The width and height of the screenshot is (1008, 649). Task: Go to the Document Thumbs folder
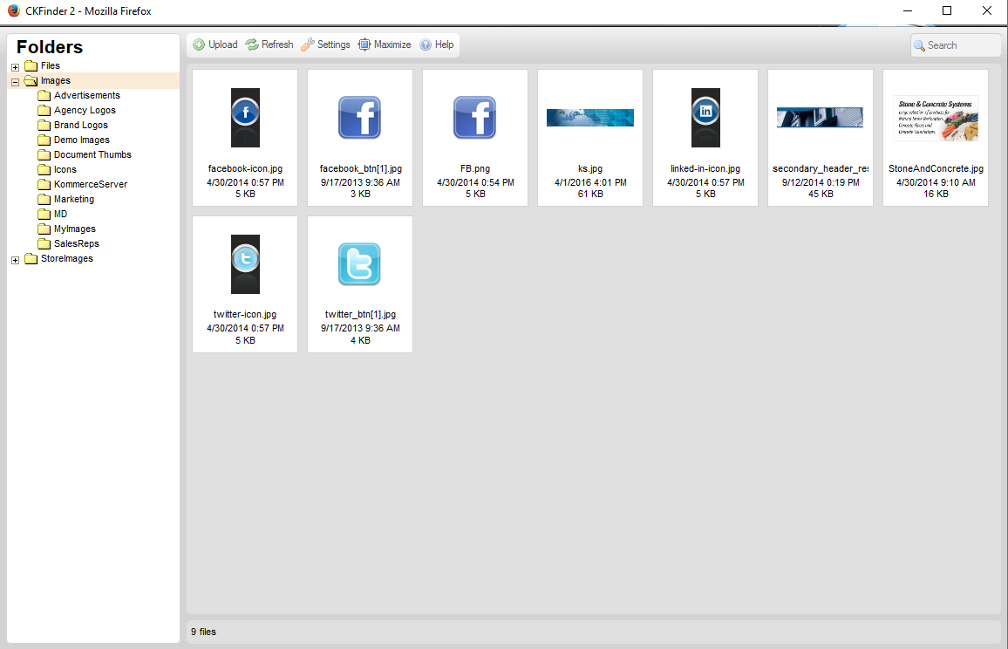click(92, 155)
